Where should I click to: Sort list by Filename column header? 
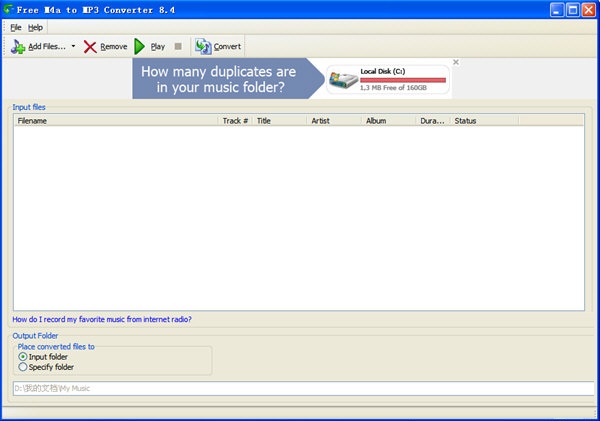(116, 121)
